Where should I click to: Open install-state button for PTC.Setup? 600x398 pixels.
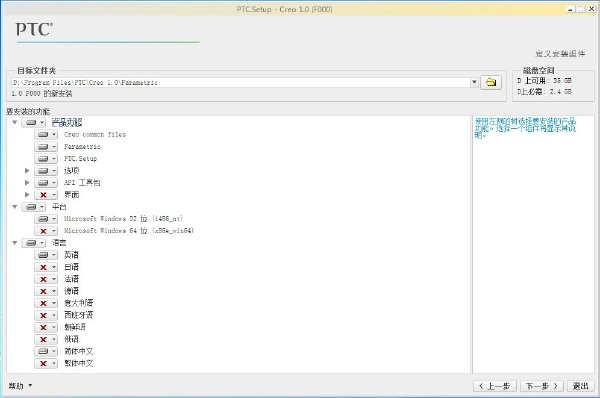click(46, 158)
